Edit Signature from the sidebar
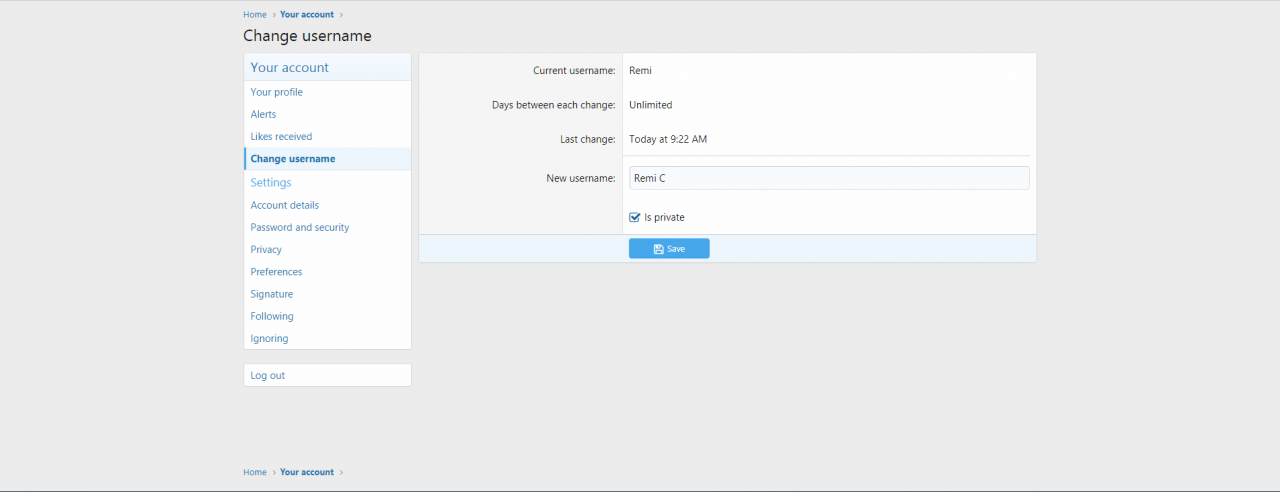The width and height of the screenshot is (1280, 492). (272, 294)
